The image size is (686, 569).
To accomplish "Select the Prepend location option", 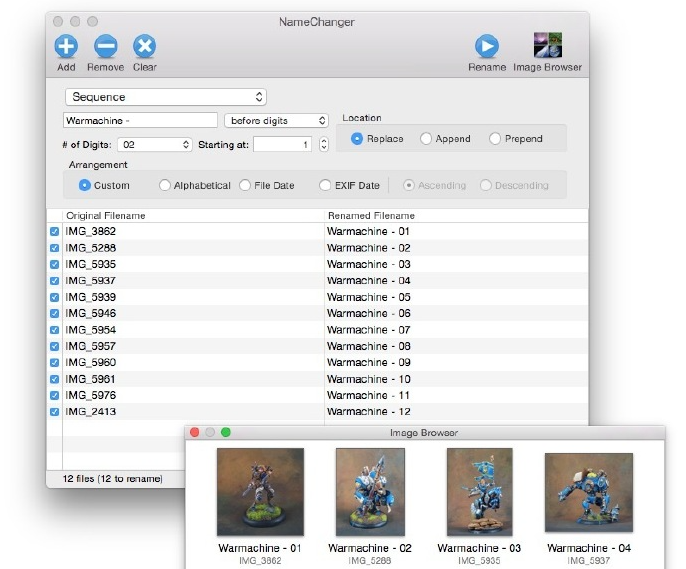I will tap(516, 139).
